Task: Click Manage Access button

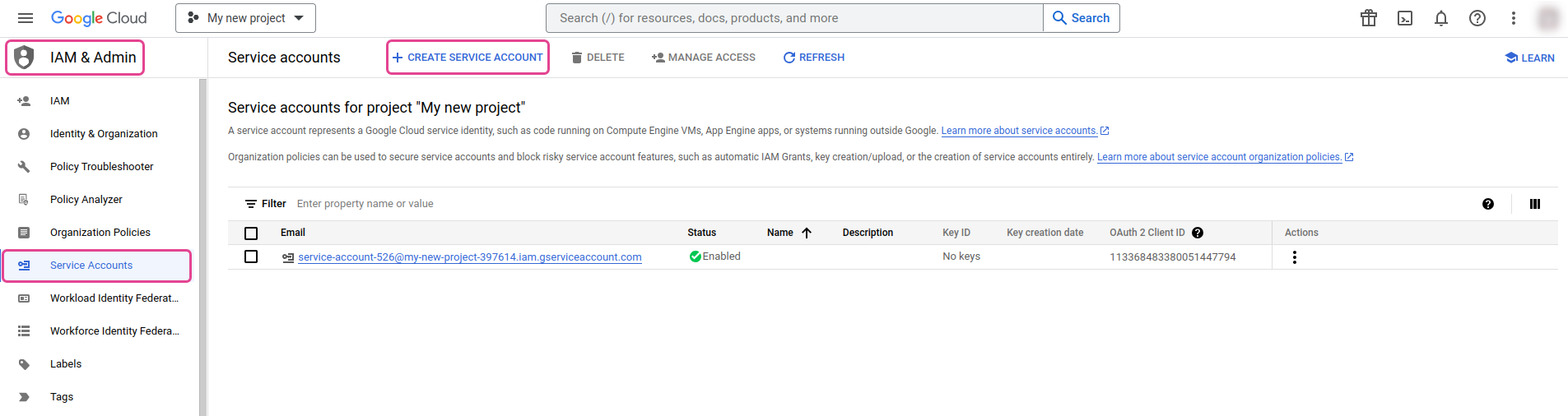Action: click(x=704, y=58)
